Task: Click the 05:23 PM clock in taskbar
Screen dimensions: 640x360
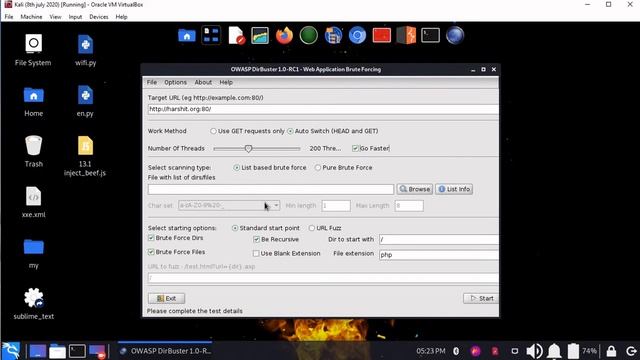Action: pyautogui.click(x=431, y=351)
